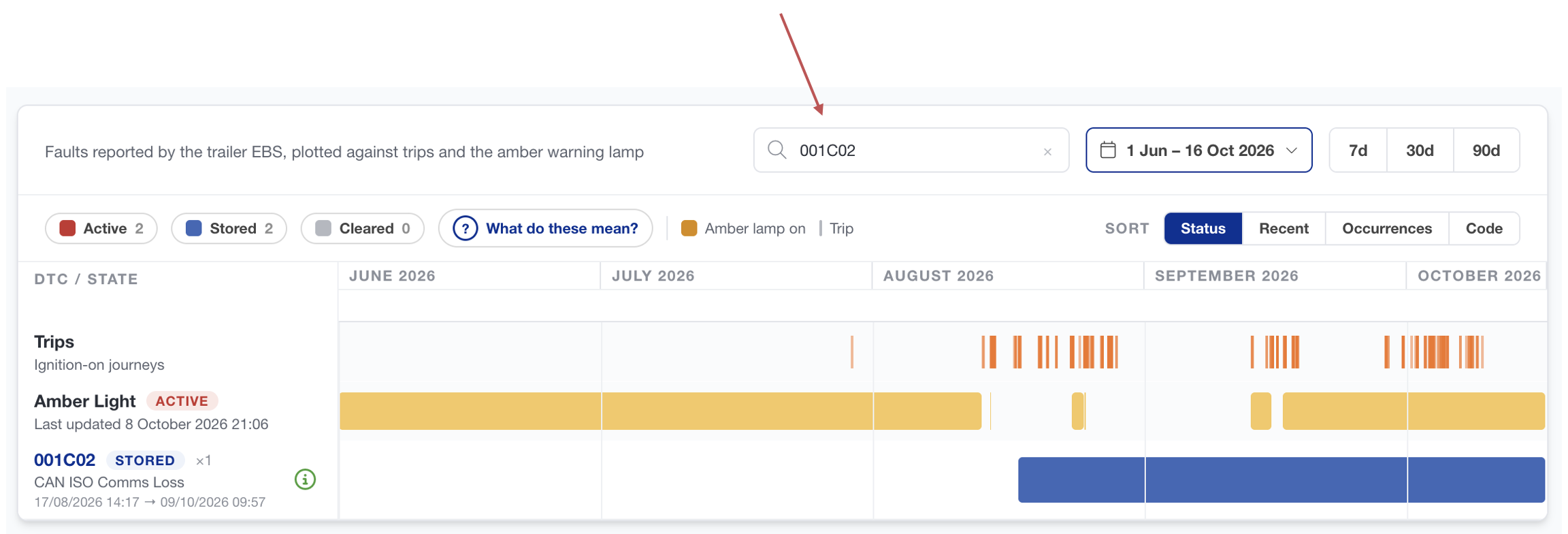1568x534 pixels.
Task: Select the 7d range button
Action: coord(1358,150)
